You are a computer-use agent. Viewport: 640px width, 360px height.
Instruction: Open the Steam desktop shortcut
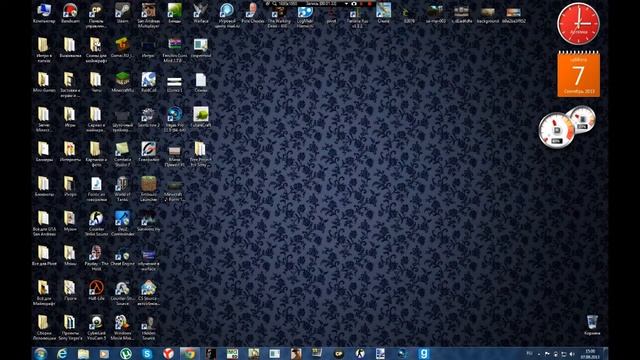[x=122, y=13]
